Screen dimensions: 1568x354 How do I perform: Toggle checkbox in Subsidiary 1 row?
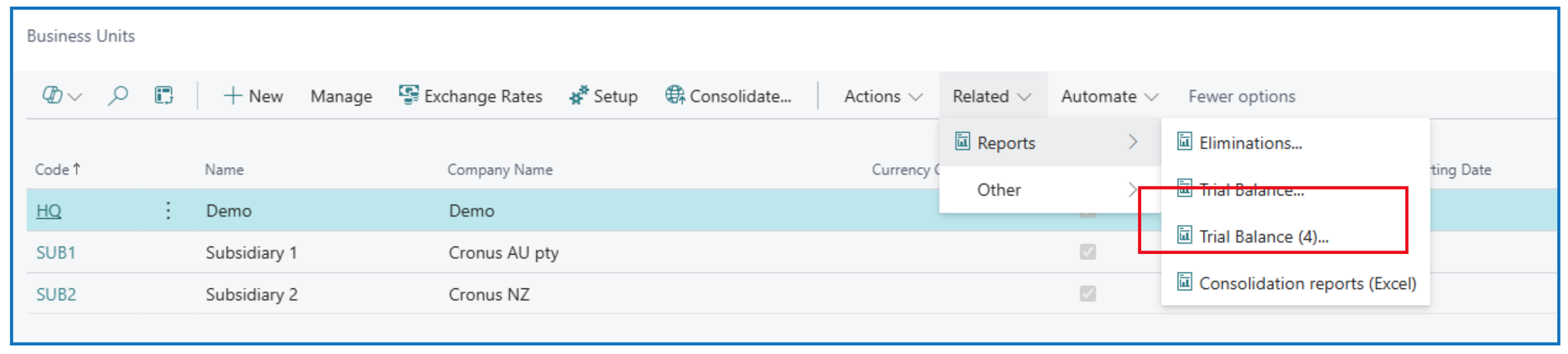point(1087,252)
